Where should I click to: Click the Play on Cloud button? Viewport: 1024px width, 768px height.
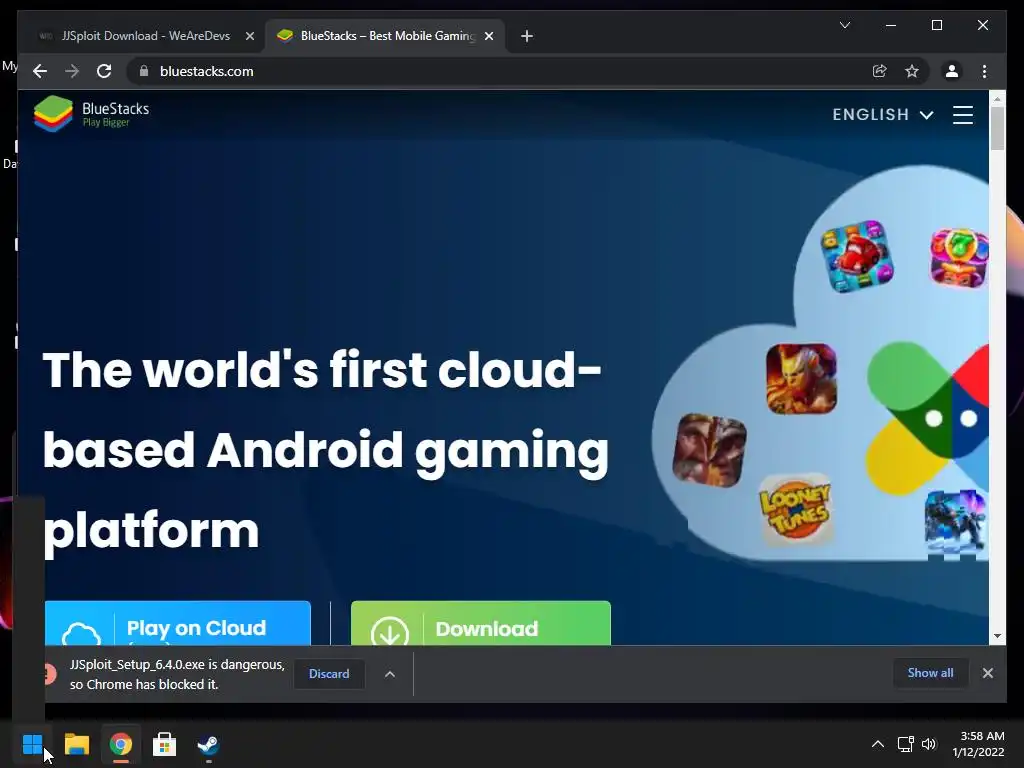pos(178,624)
